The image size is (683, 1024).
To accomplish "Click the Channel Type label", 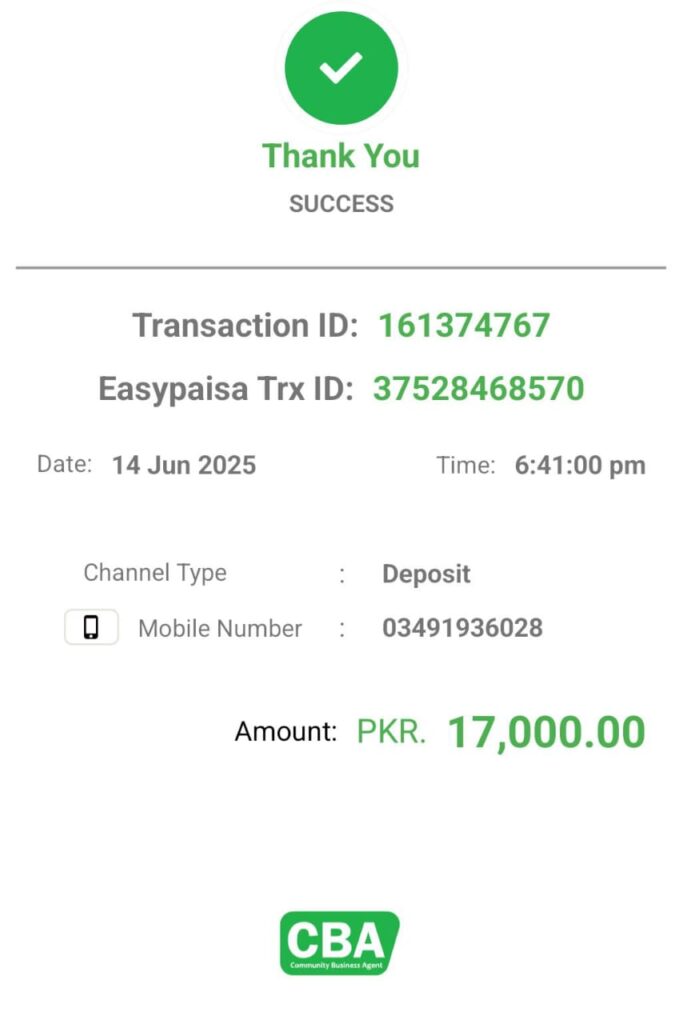I will (155, 573).
